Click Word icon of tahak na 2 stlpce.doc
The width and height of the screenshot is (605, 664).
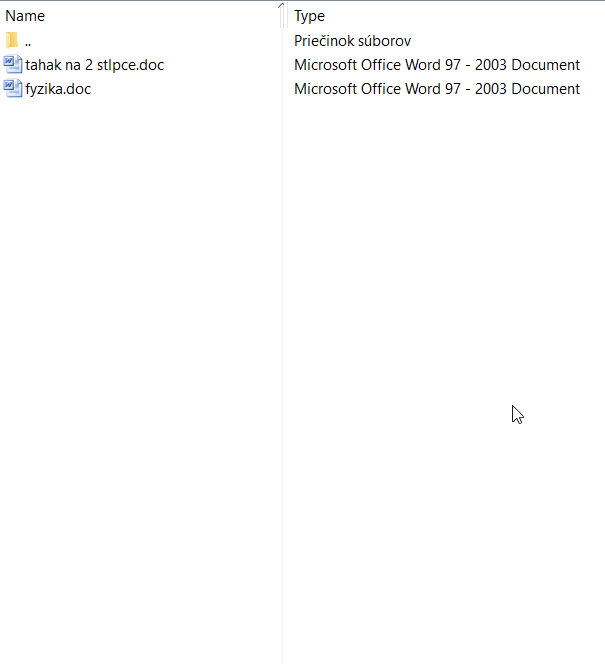(13, 64)
